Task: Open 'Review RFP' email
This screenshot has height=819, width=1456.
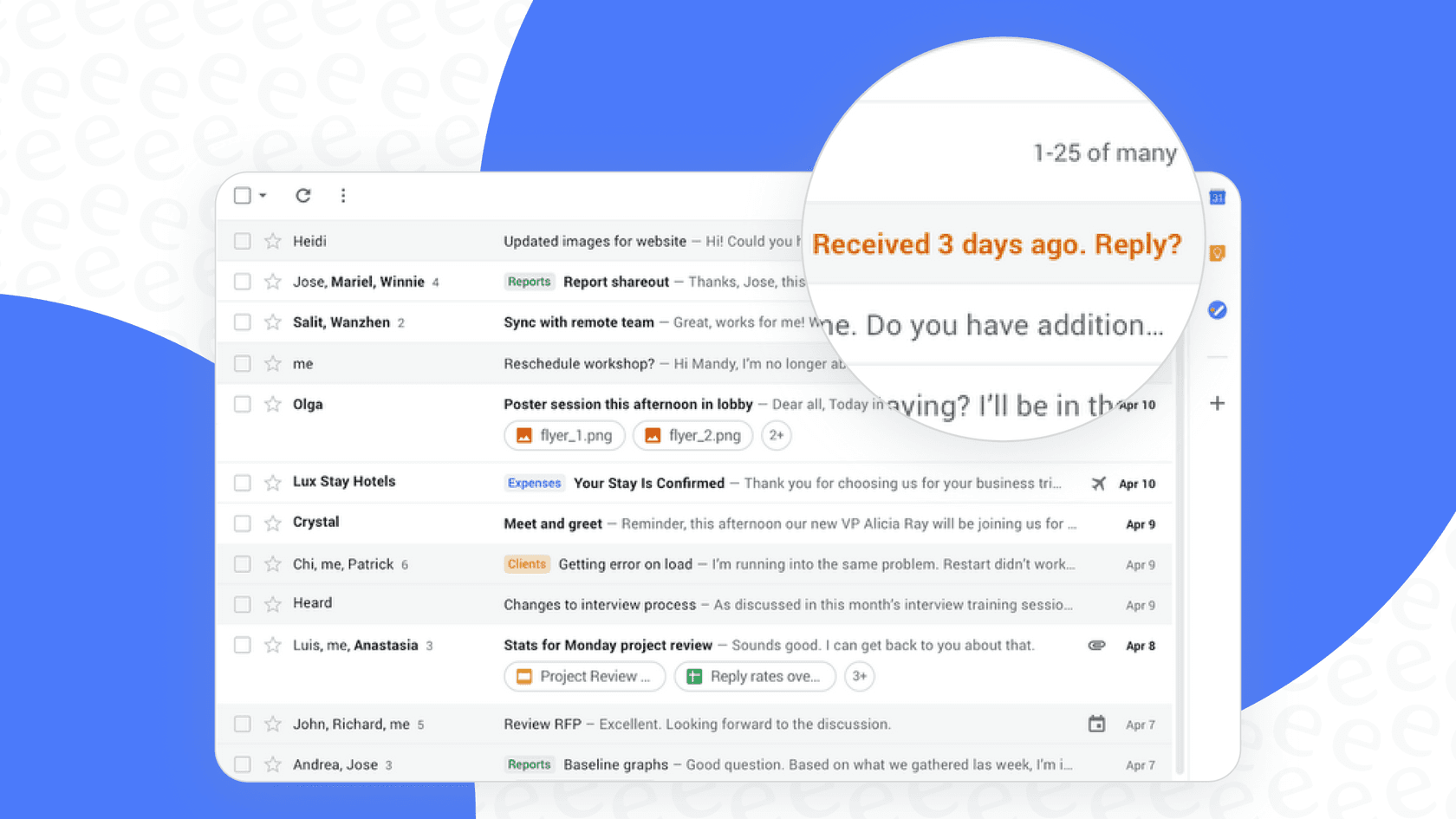Action: 543,724
